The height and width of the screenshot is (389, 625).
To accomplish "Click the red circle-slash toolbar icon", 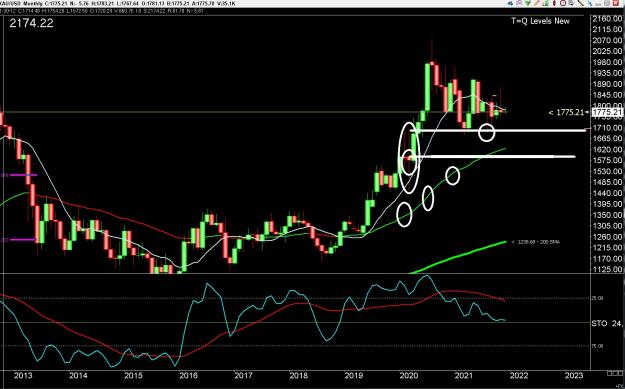I will click(563, 3).
